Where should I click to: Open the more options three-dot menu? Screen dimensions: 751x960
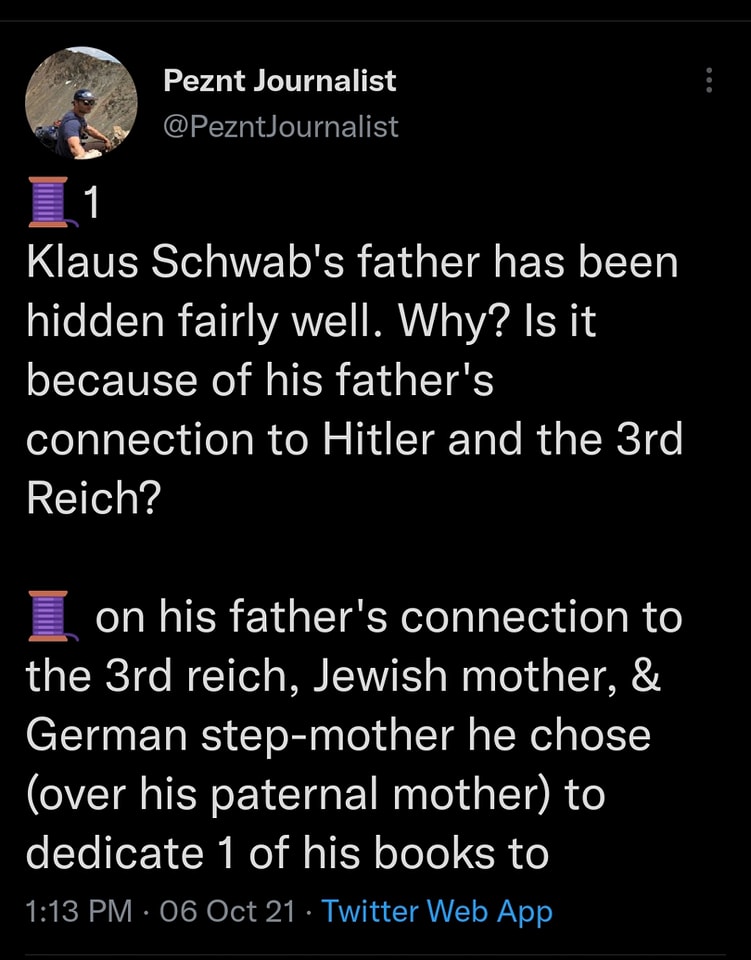click(709, 81)
